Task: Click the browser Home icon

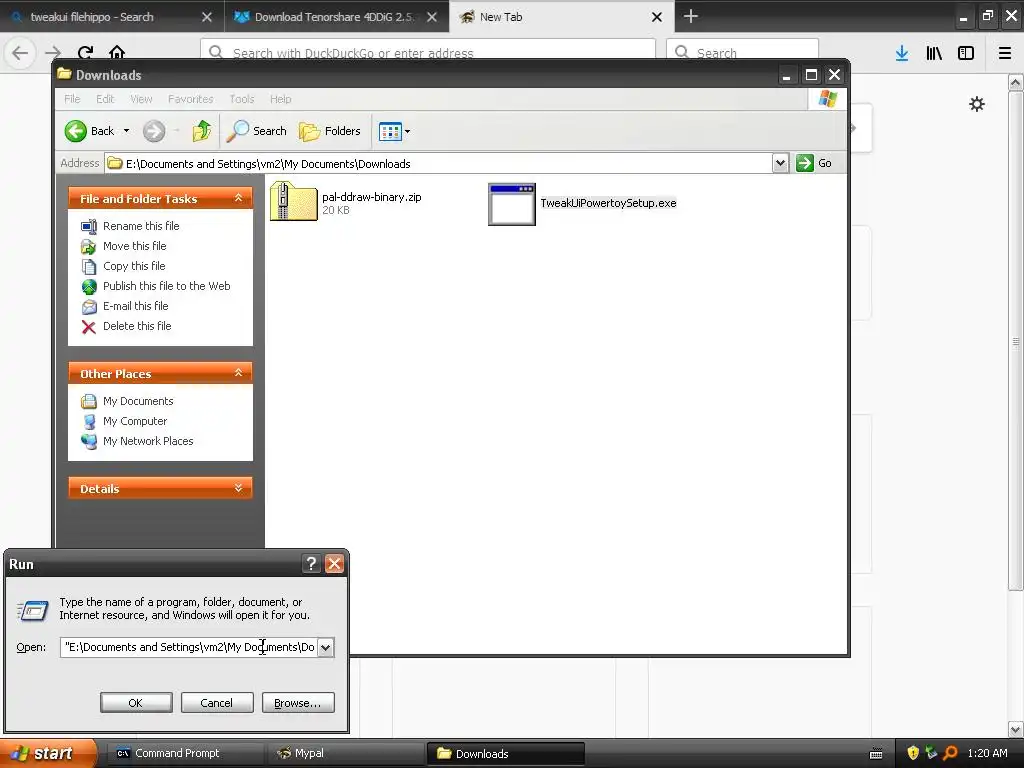Action: [x=117, y=53]
